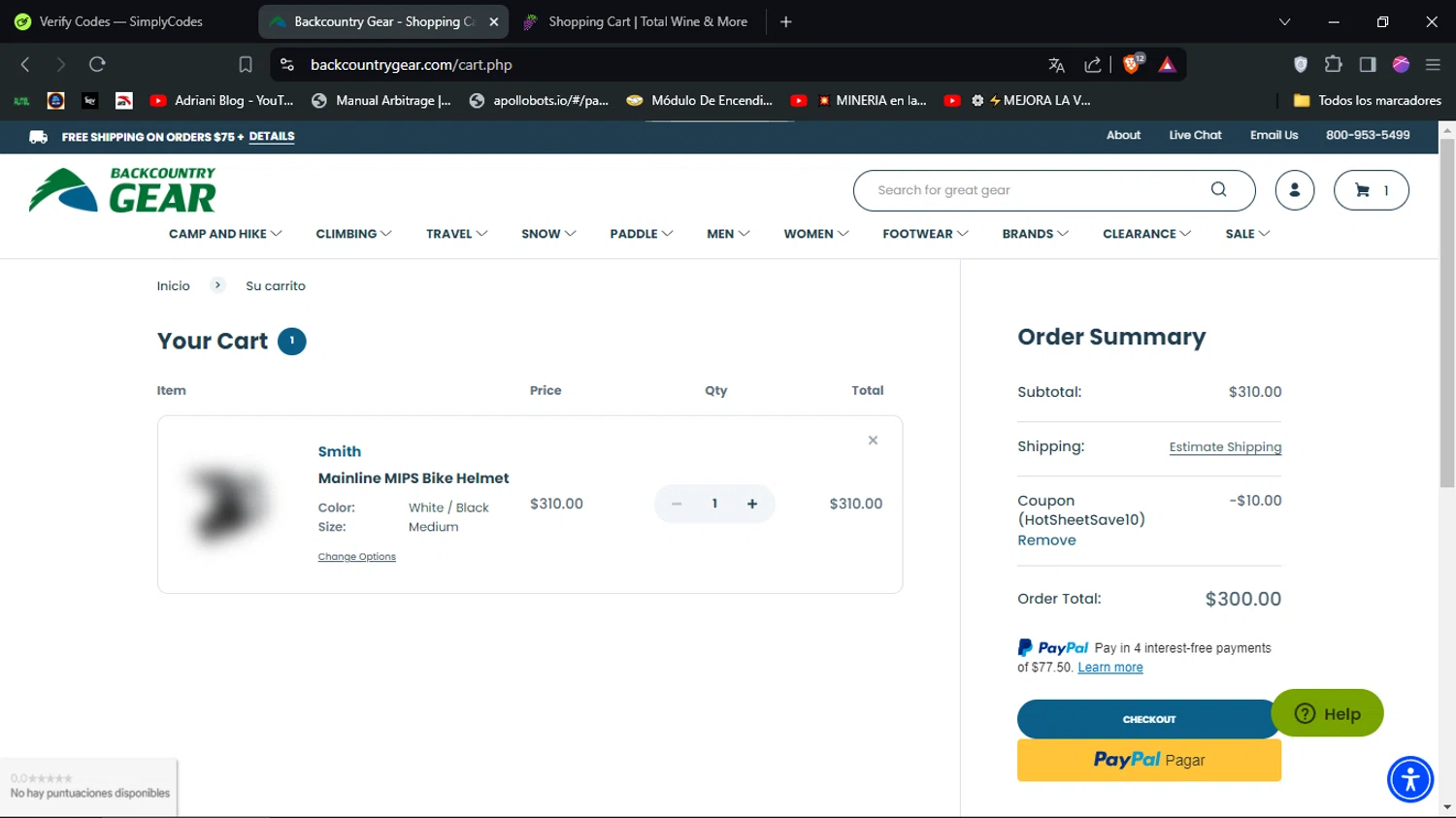Expand the Clearance menu
Screen dimensions: 1456x818
pyautogui.click(x=1146, y=234)
